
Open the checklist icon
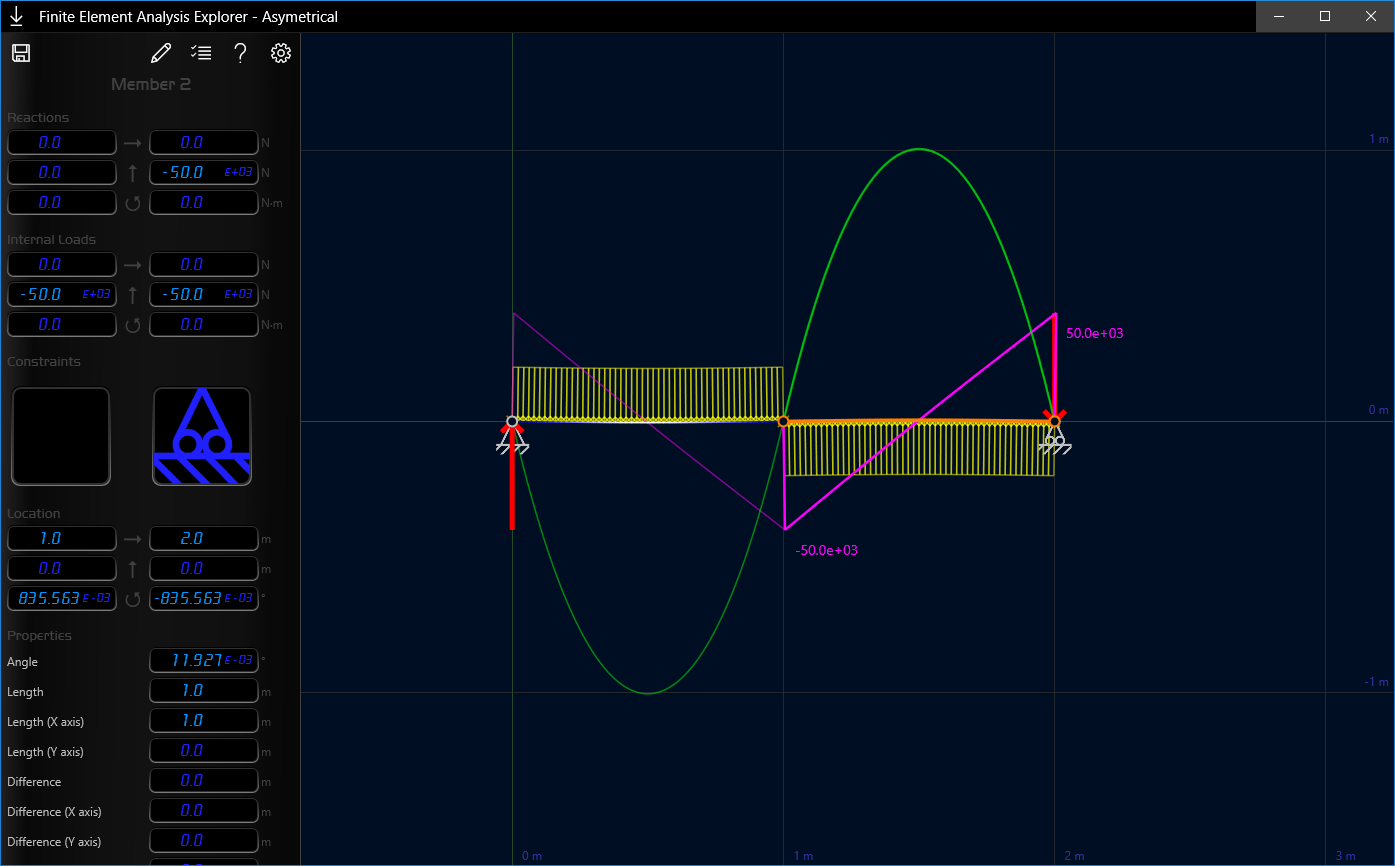pos(201,53)
